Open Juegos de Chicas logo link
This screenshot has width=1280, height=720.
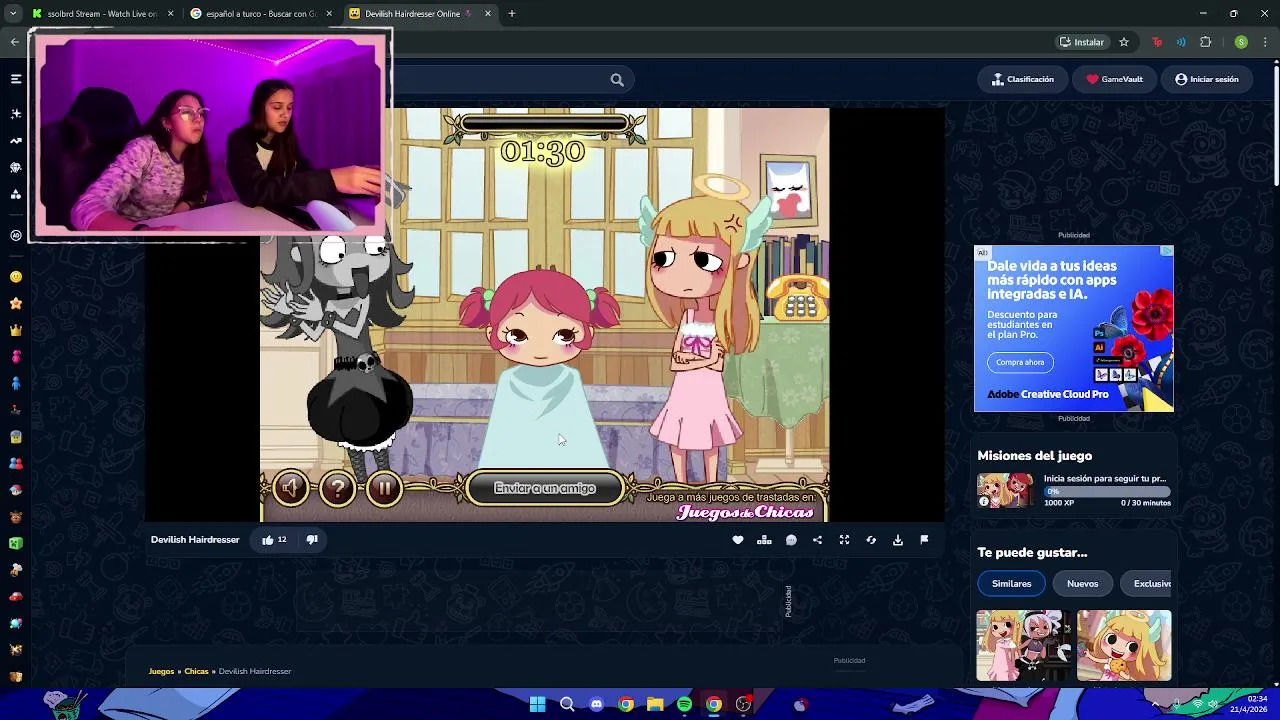(744, 512)
